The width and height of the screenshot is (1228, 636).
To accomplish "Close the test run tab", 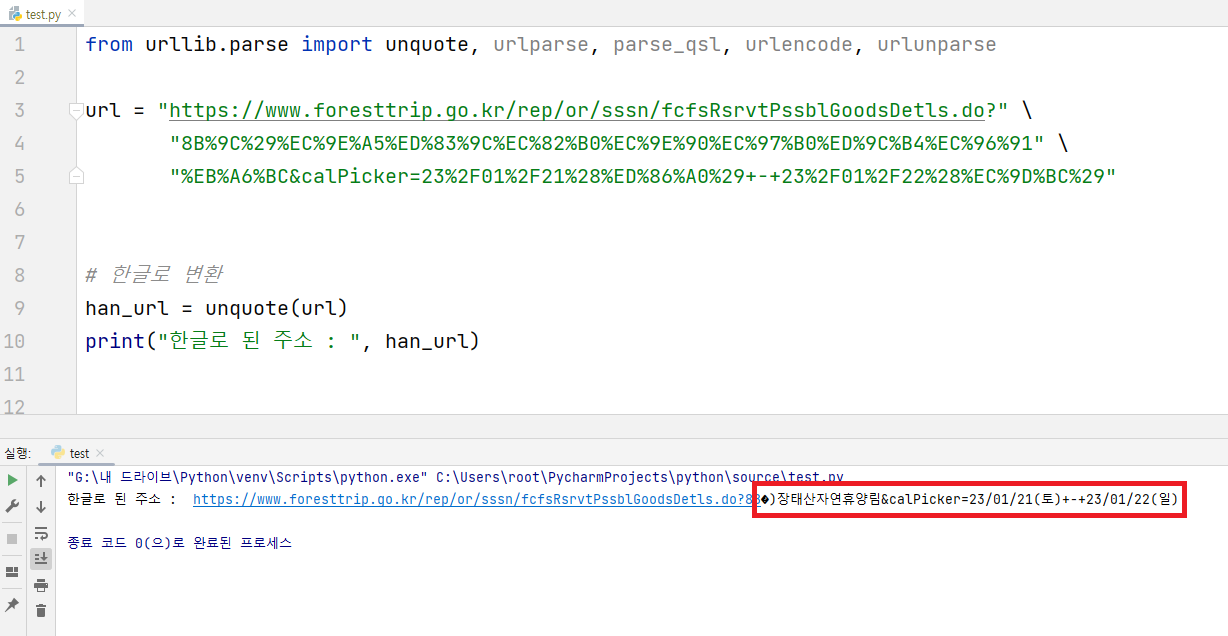I will [x=99, y=454].
